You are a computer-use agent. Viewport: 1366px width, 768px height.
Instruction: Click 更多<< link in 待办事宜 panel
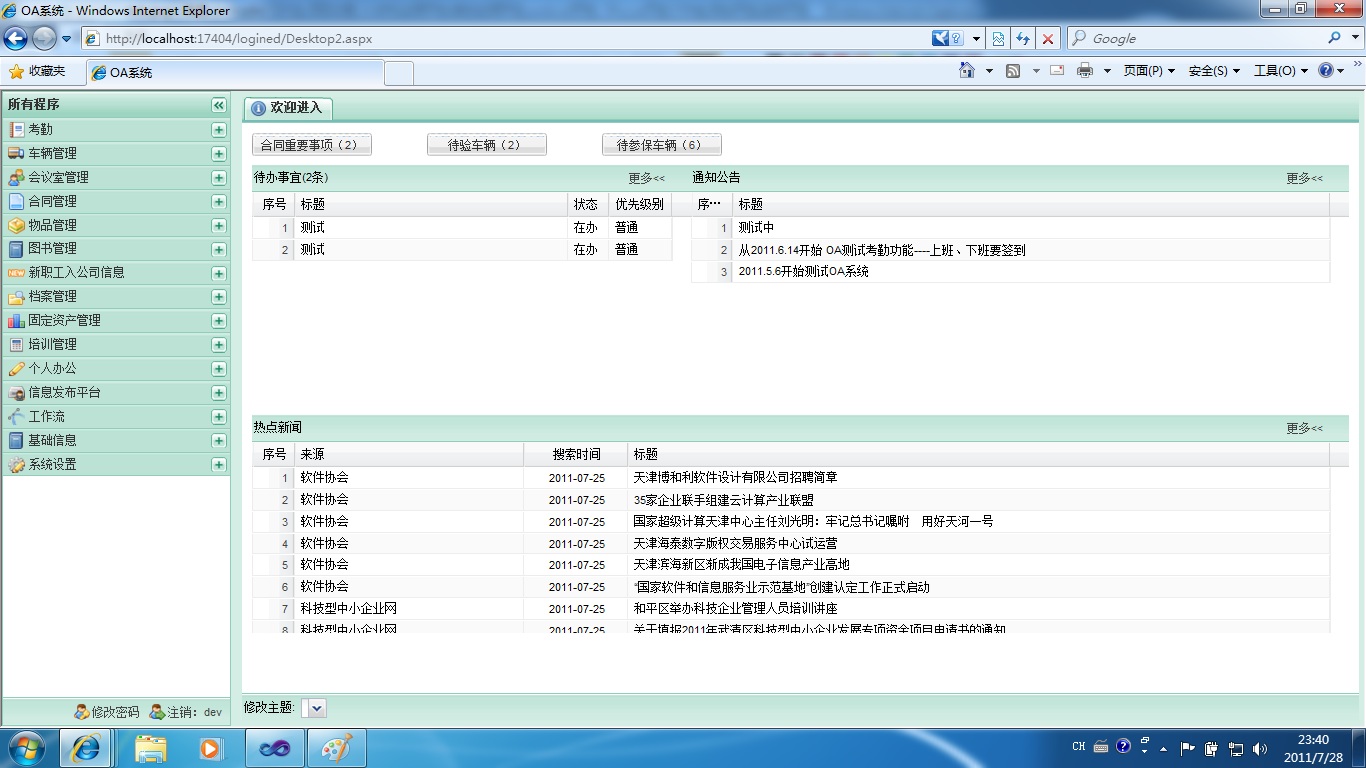646,178
